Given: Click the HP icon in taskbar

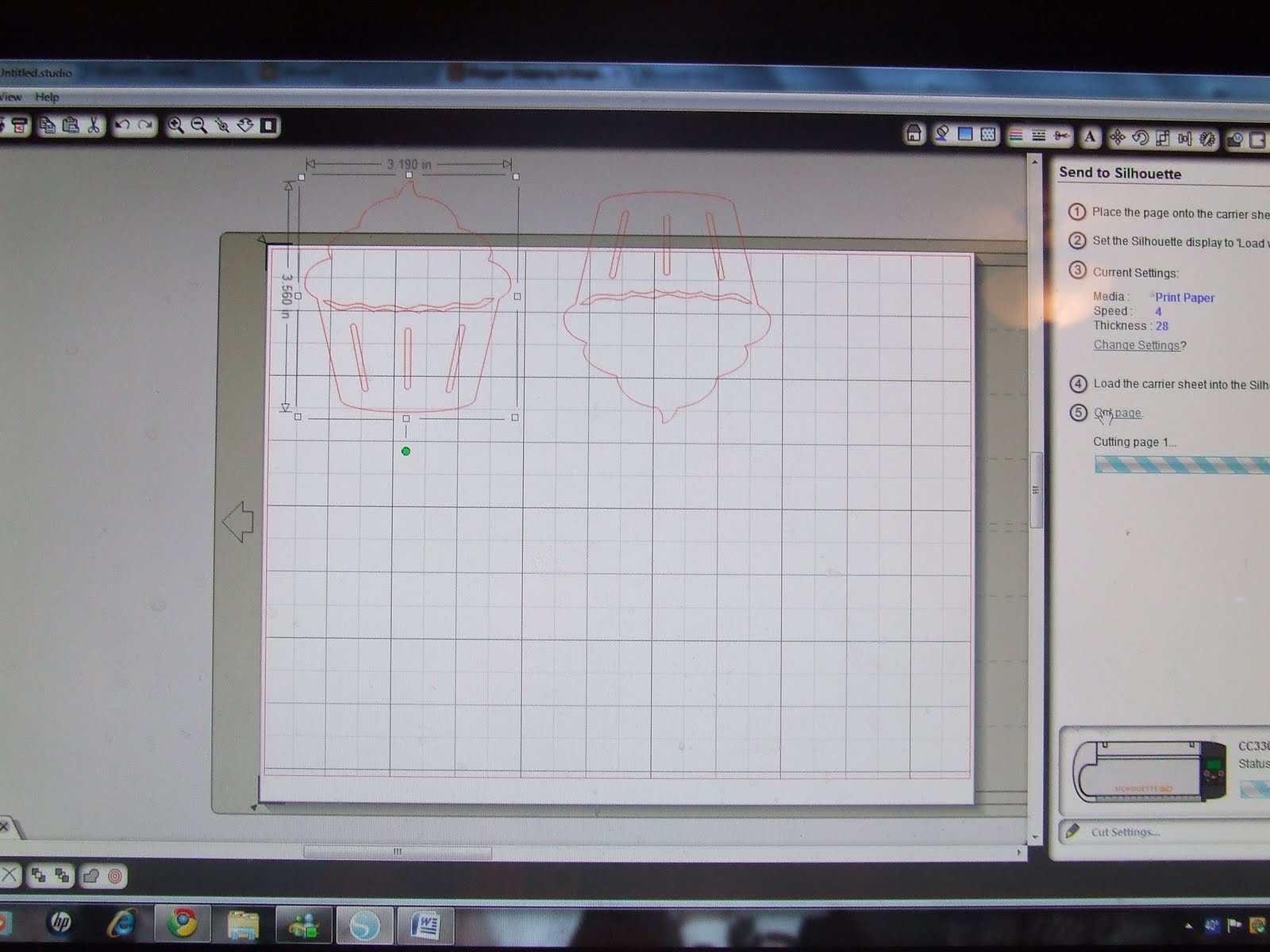Looking at the screenshot, I should (60, 922).
